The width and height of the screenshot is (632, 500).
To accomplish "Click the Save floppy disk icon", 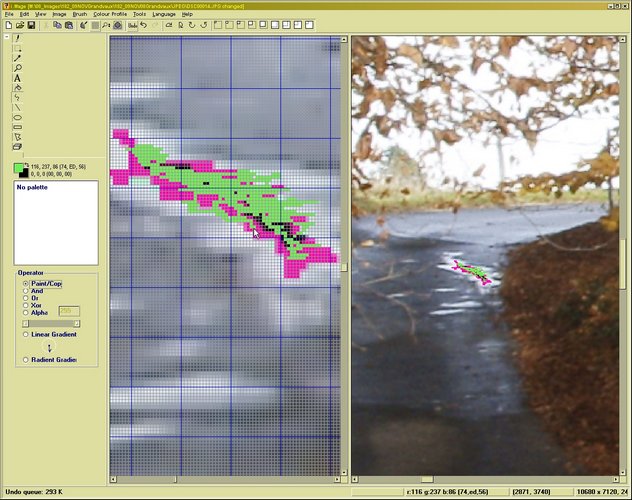I will pyautogui.click(x=30, y=25).
